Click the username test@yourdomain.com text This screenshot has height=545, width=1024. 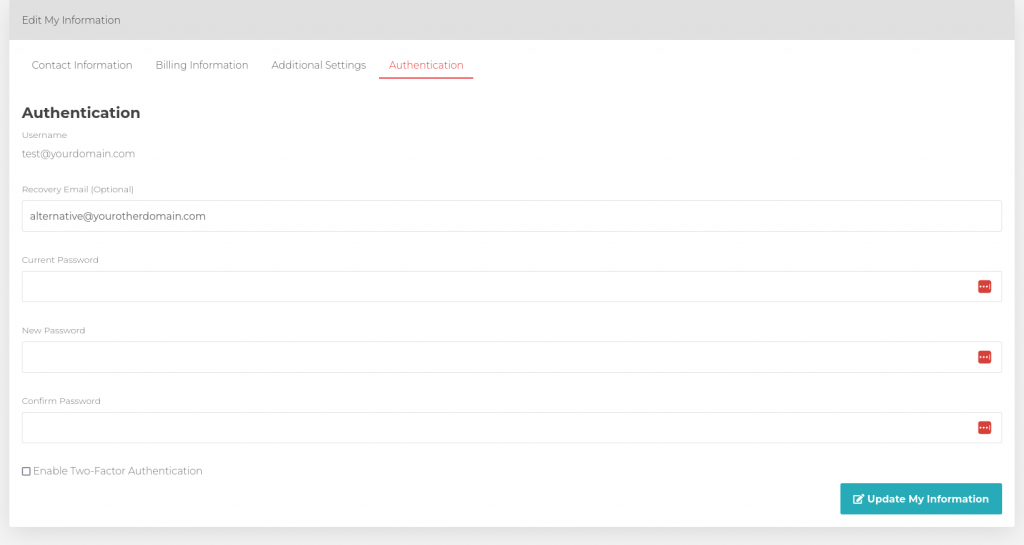[x=78, y=154]
